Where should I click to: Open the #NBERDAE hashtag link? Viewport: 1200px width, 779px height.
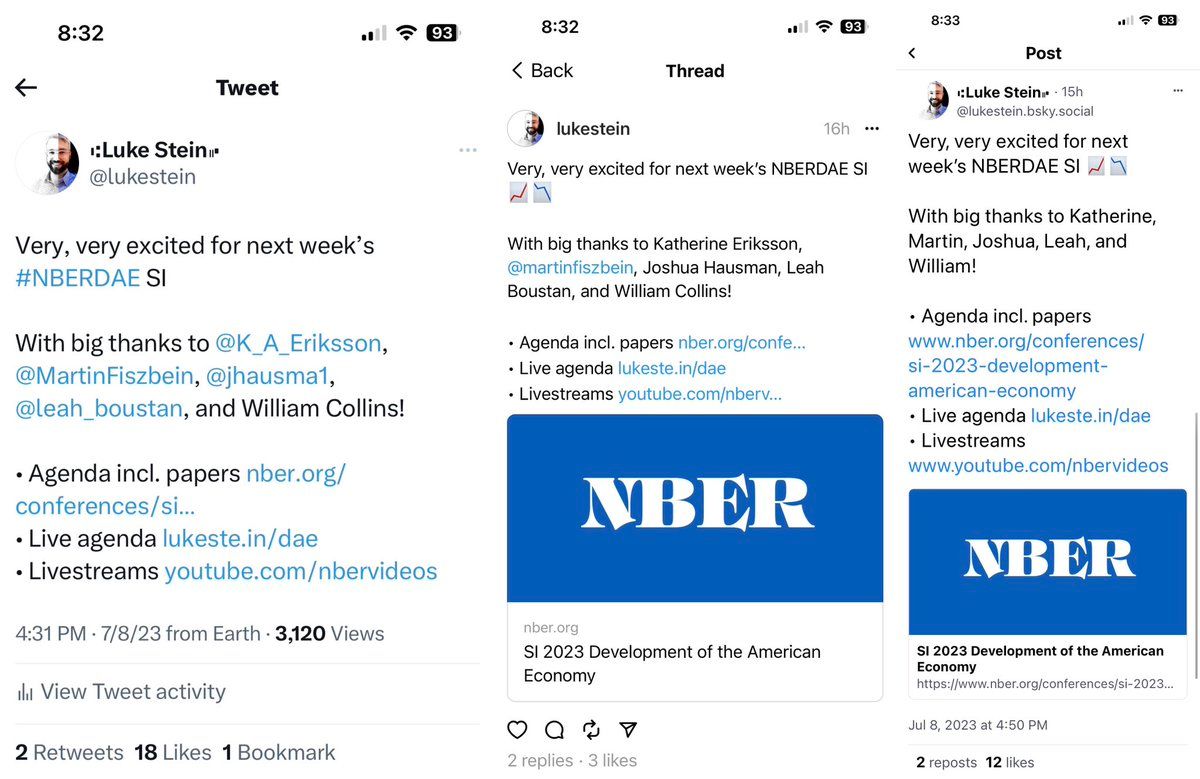click(x=77, y=278)
